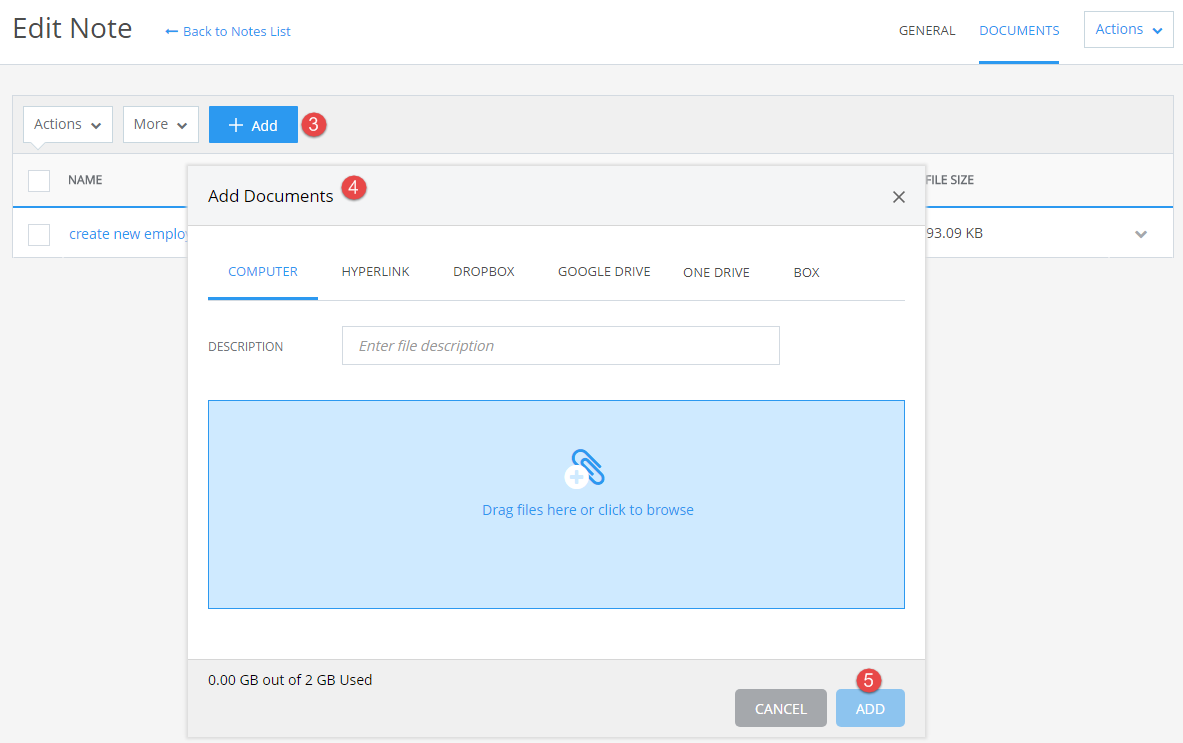Click the CANCEL button
This screenshot has width=1183, height=743.
pyautogui.click(x=781, y=708)
